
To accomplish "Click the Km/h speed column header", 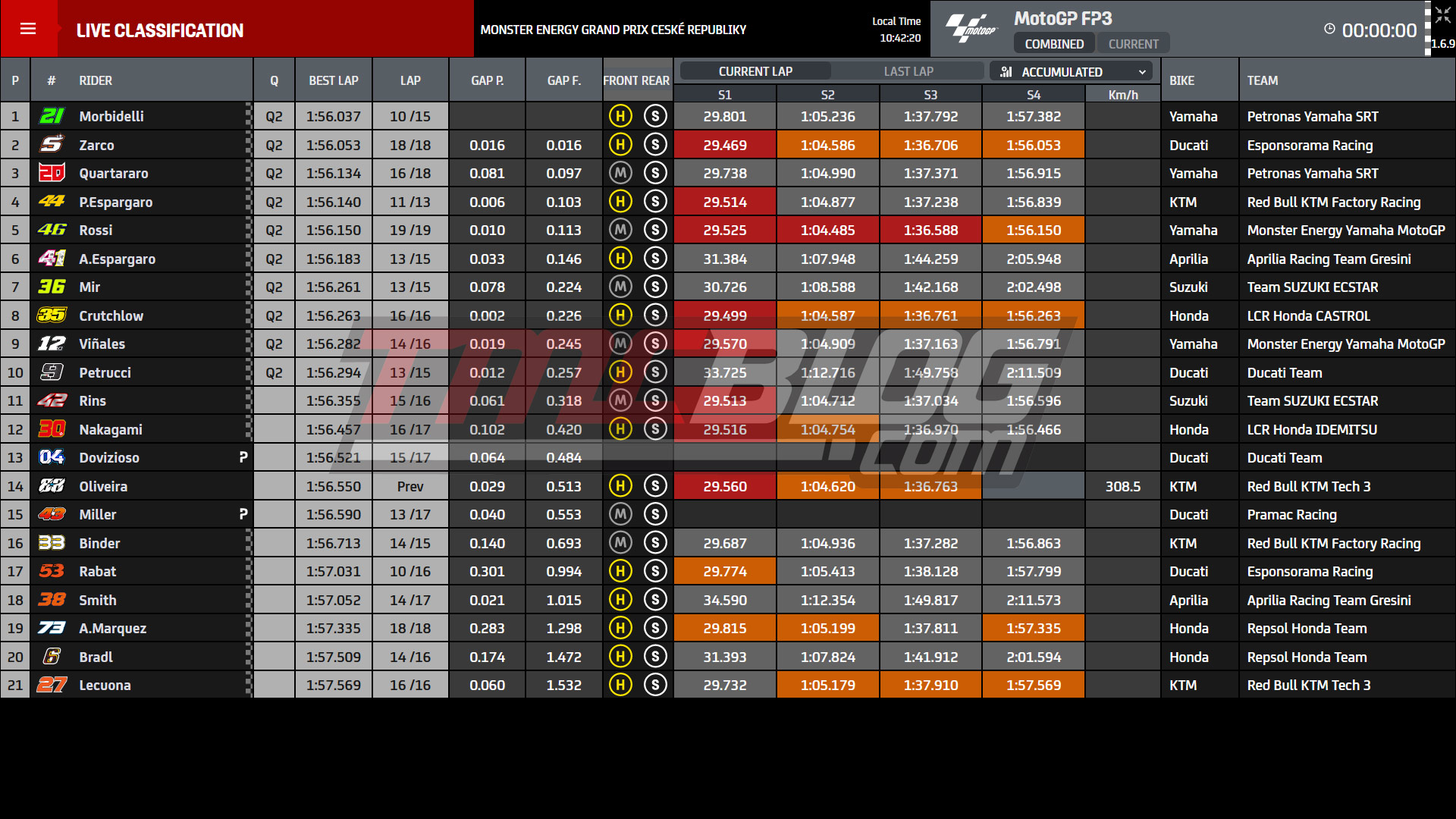I will click(1123, 95).
